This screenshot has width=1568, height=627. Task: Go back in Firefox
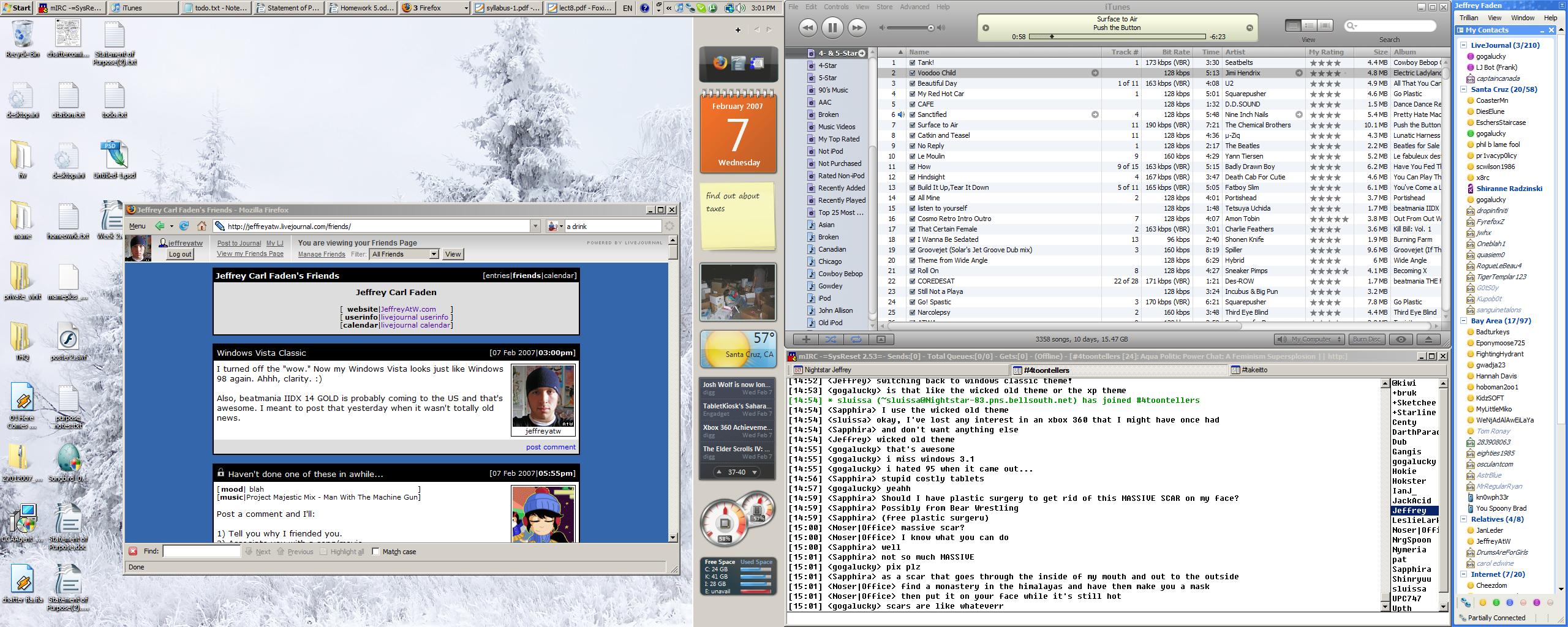(160, 226)
